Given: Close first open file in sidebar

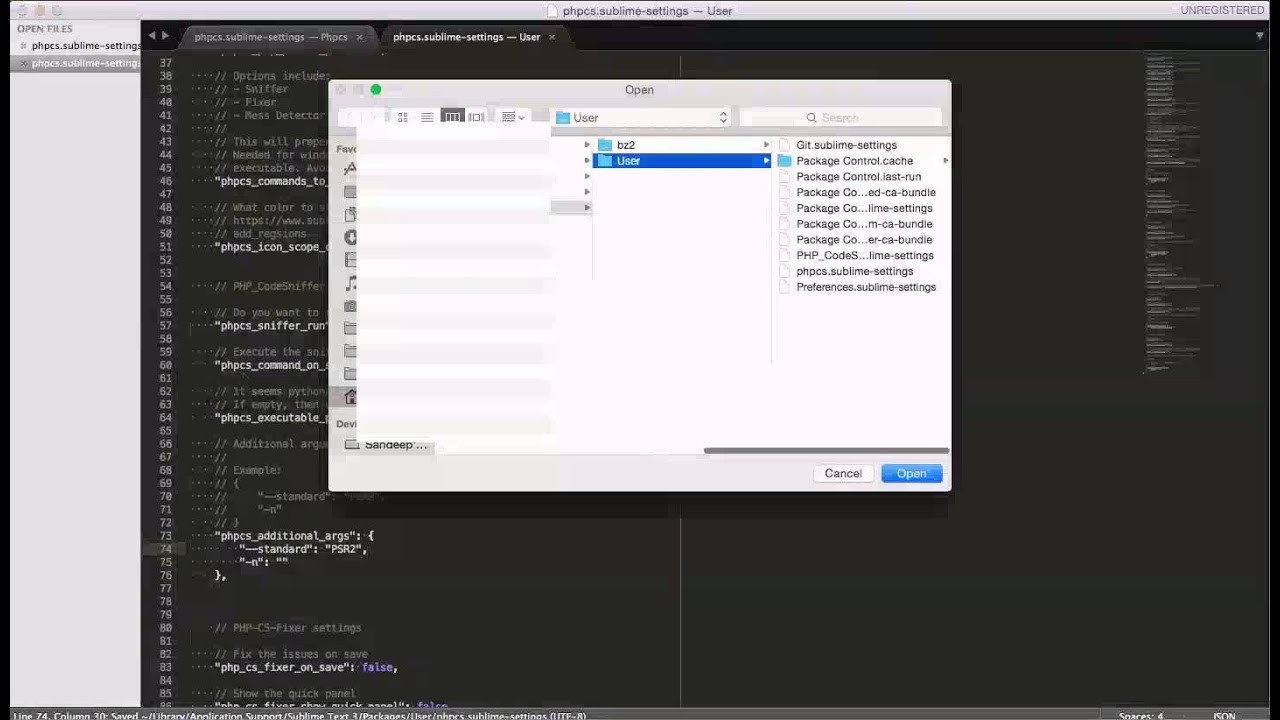Looking at the screenshot, I should pos(23,46).
